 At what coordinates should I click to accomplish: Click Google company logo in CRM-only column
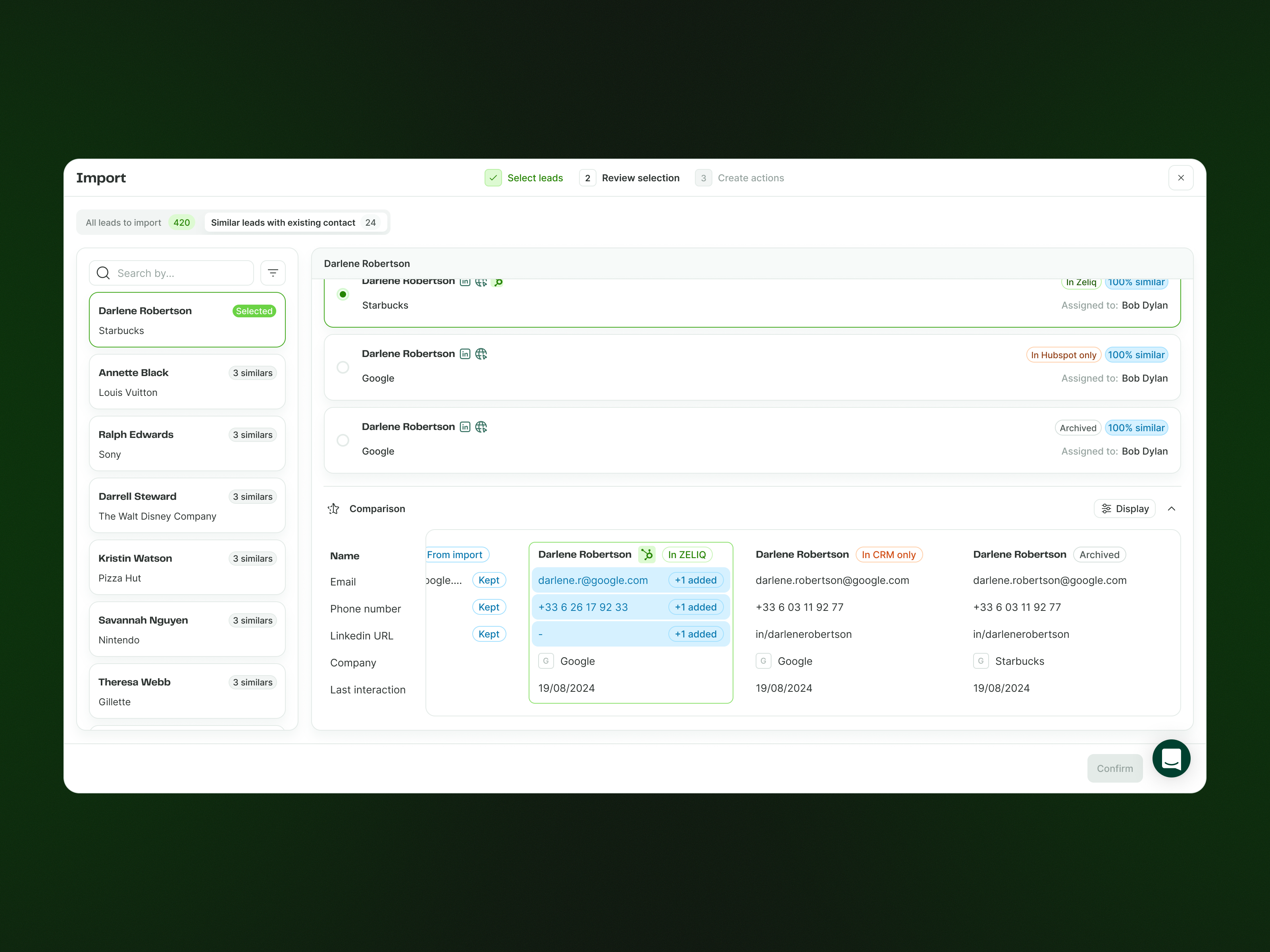pyautogui.click(x=763, y=661)
